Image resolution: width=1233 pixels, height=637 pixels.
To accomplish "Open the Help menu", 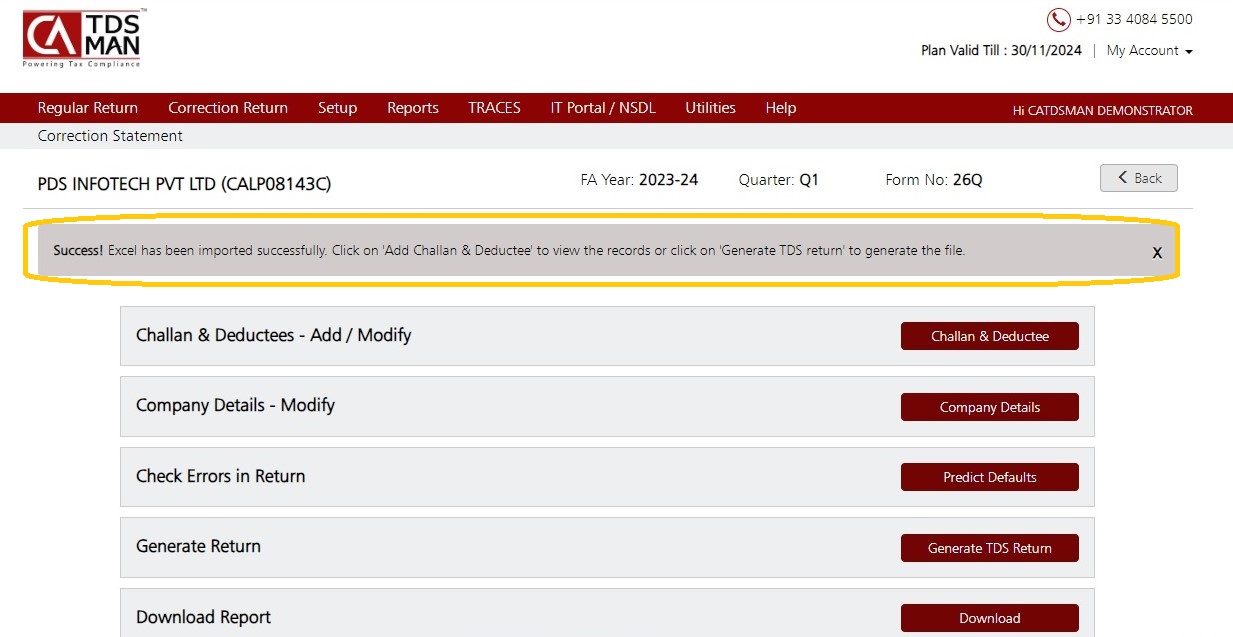I will (781, 108).
